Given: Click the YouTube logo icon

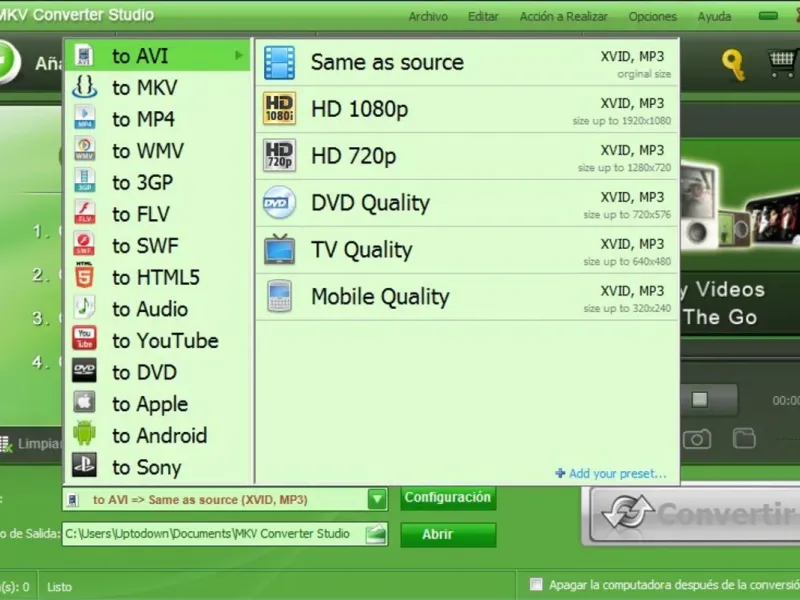Looking at the screenshot, I should (x=84, y=340).
